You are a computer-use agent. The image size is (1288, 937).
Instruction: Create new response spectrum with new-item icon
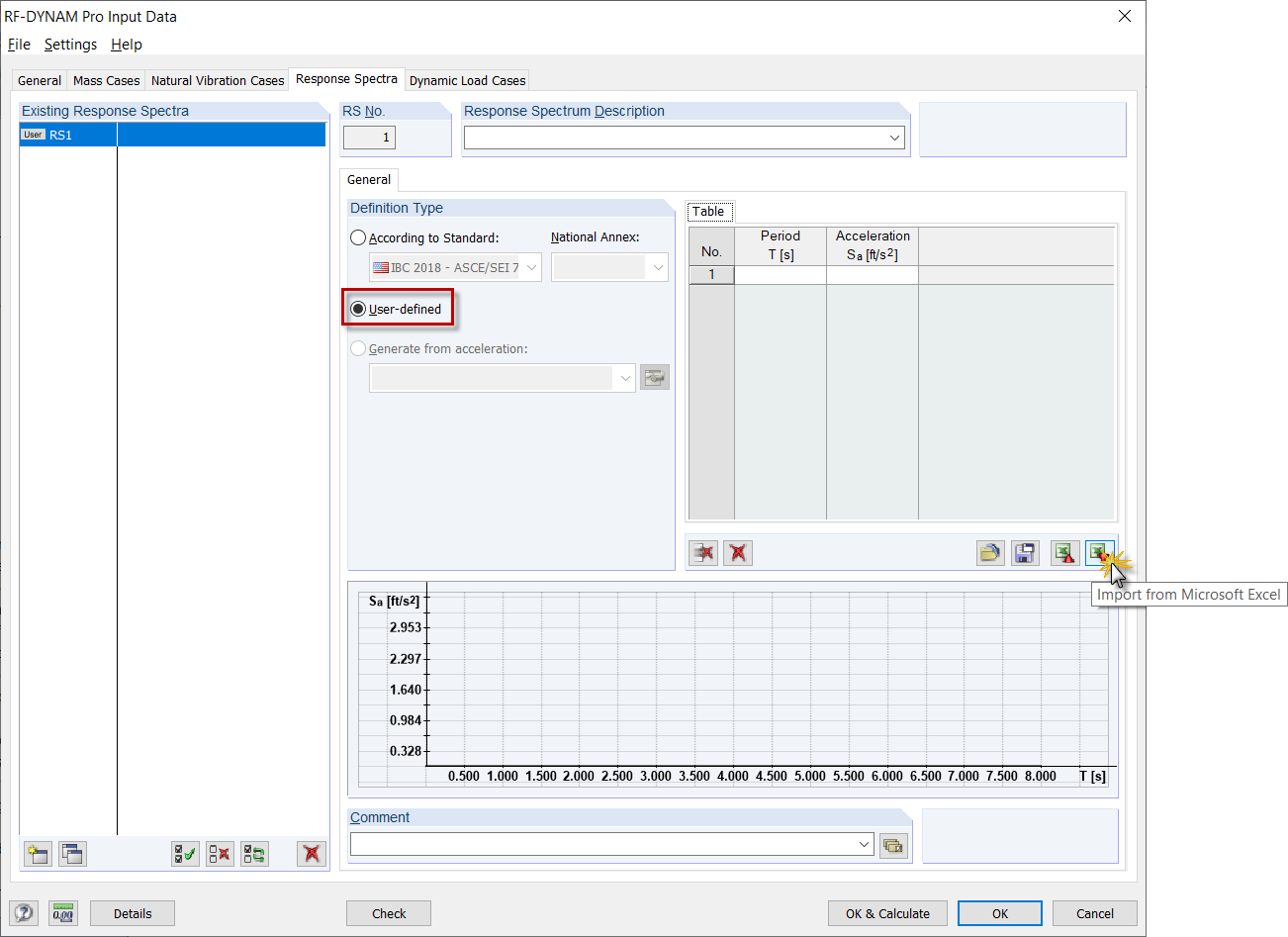pos(37,853)
